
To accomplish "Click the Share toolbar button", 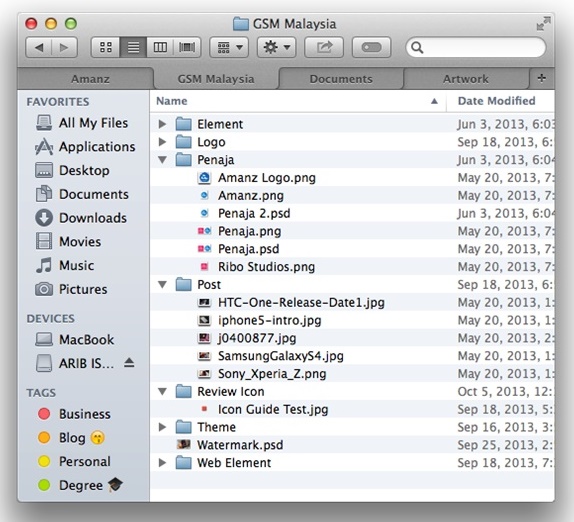I will 324,47.
